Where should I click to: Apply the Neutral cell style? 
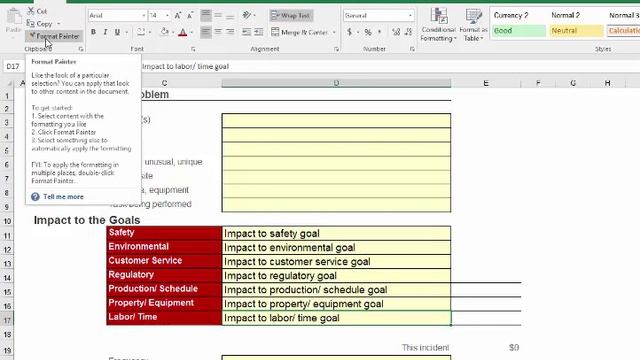tap(576, 31)
